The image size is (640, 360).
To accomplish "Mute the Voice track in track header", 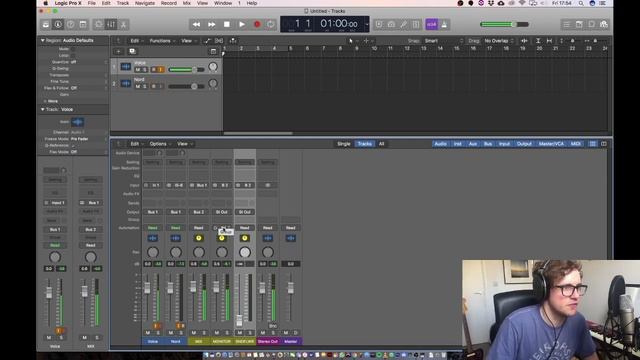I will 138,70.
